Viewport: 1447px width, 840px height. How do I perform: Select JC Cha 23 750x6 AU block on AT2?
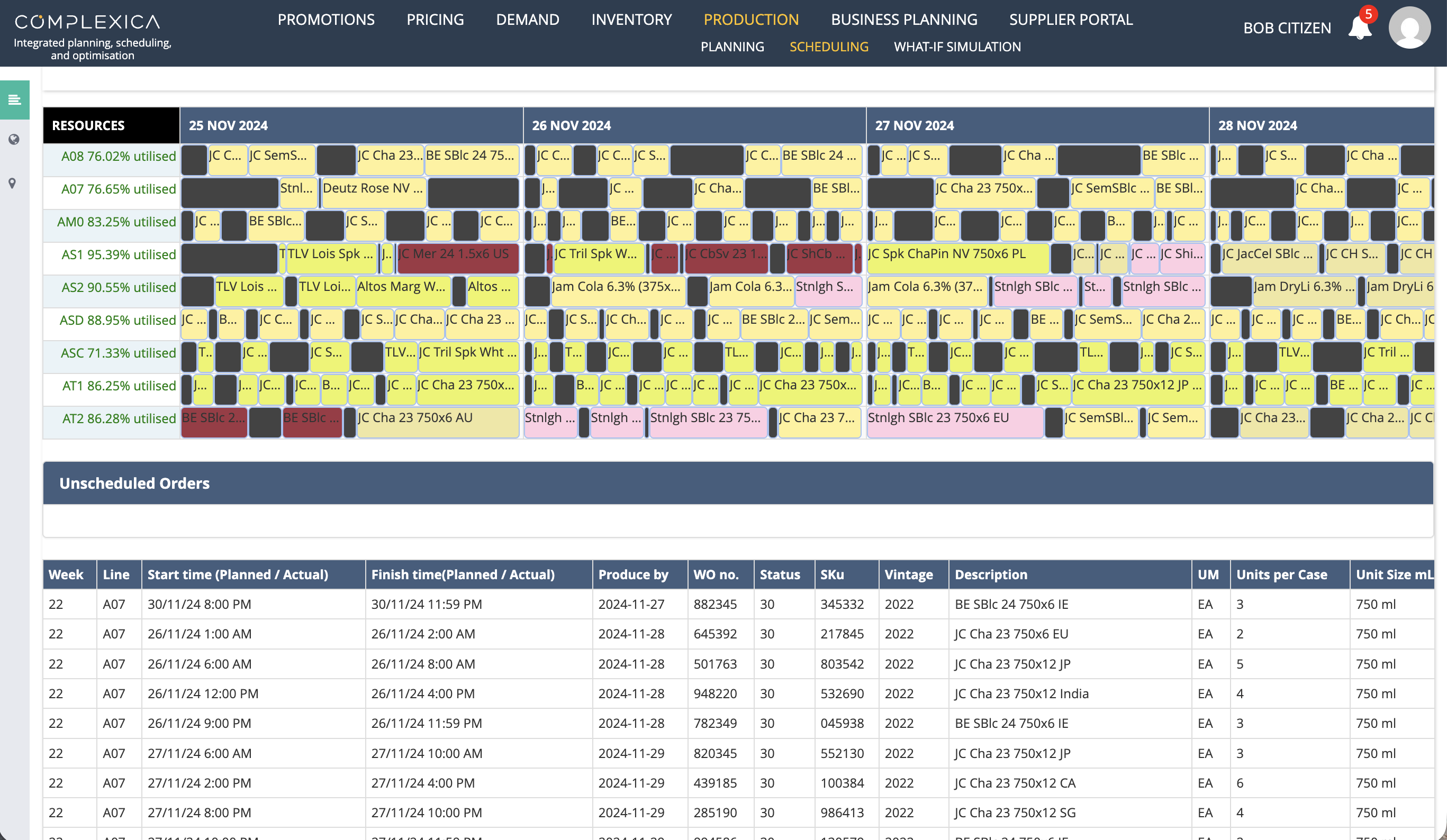click(438, 422)
